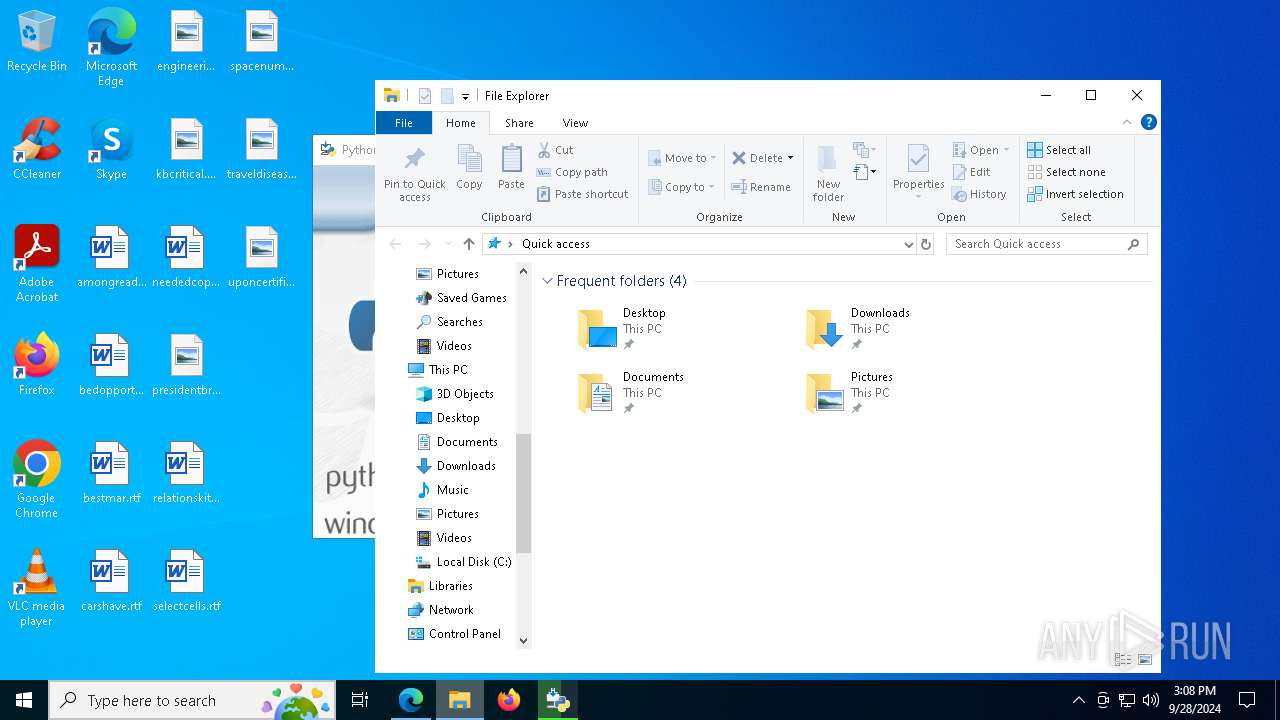Click Copy path in Clipboard group

coord(572,172)
